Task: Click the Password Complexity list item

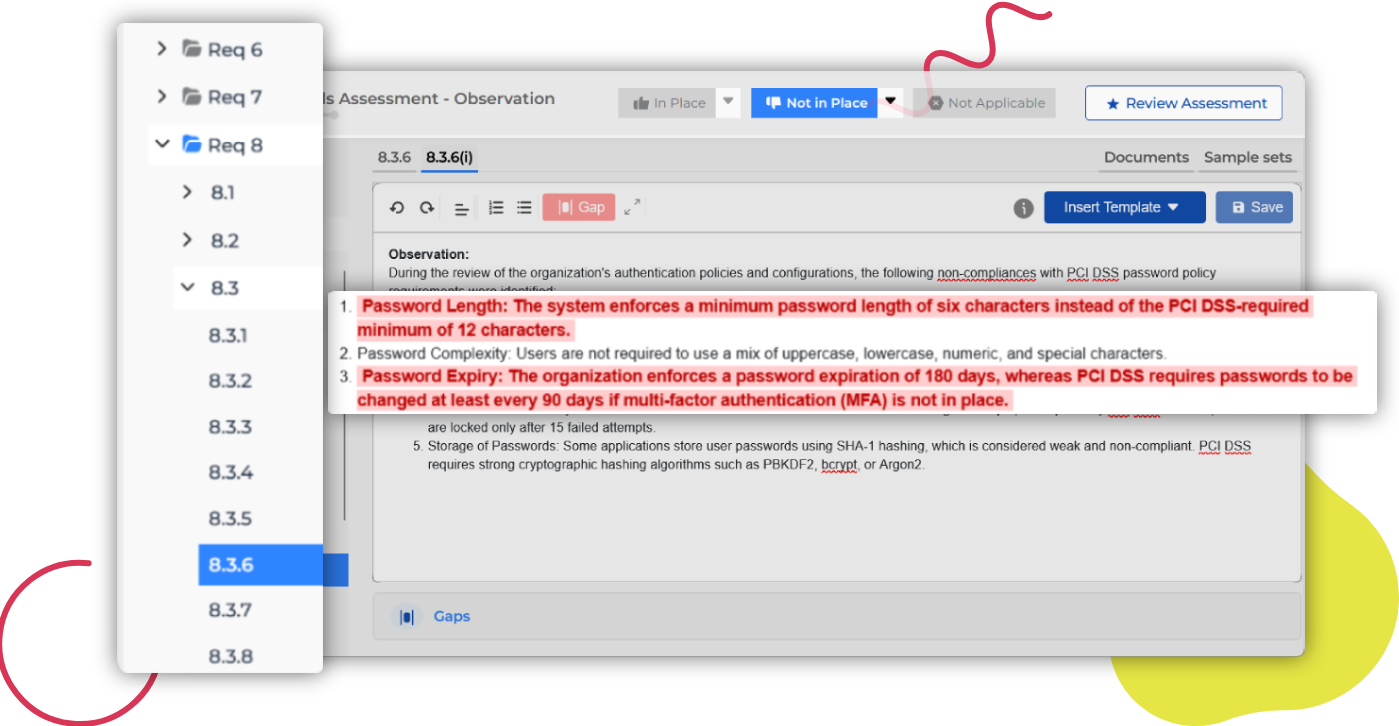Action: [x=761, y=353]
